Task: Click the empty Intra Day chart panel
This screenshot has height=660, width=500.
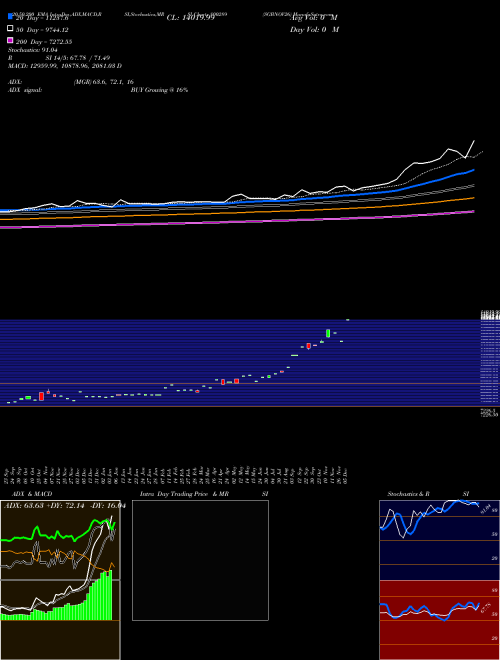Action: tap(200, 560)
